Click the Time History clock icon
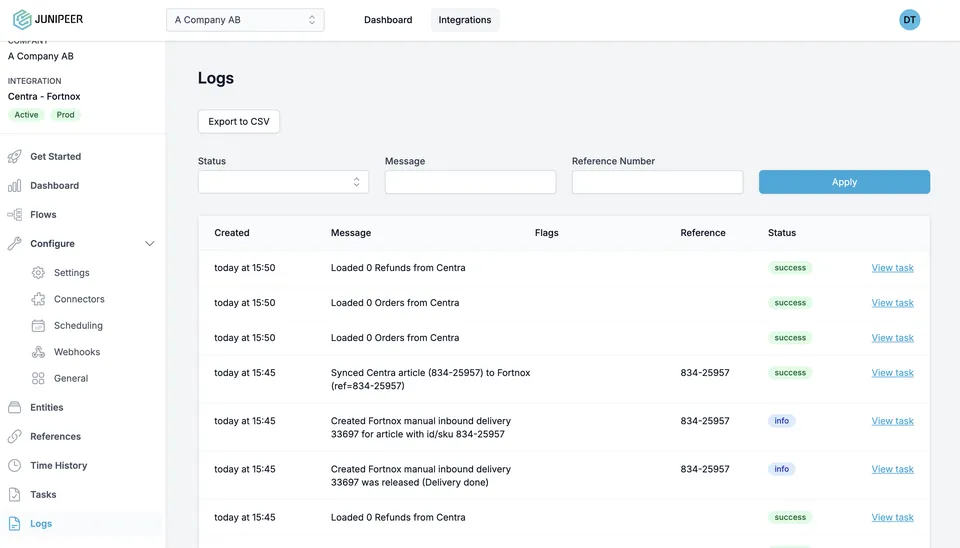This screenshot has width=960, height=548. coord(15,465)
